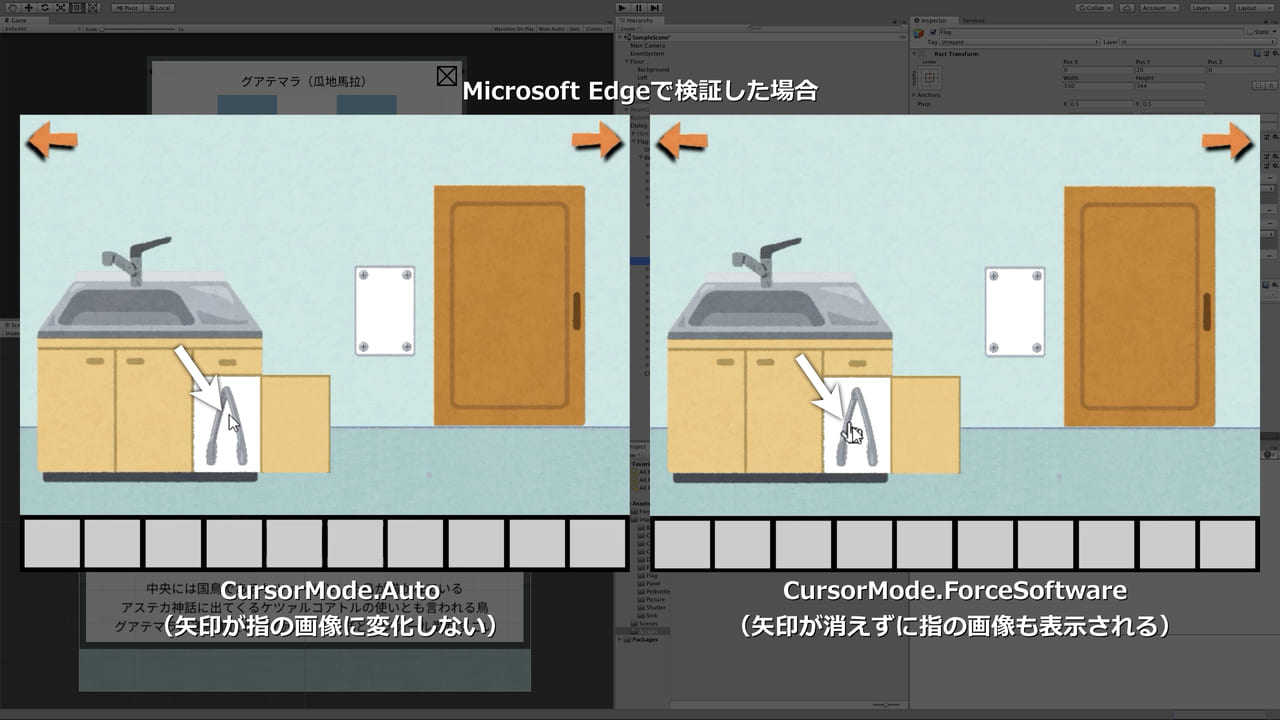Select the Inspector tab

coord(933,20)
